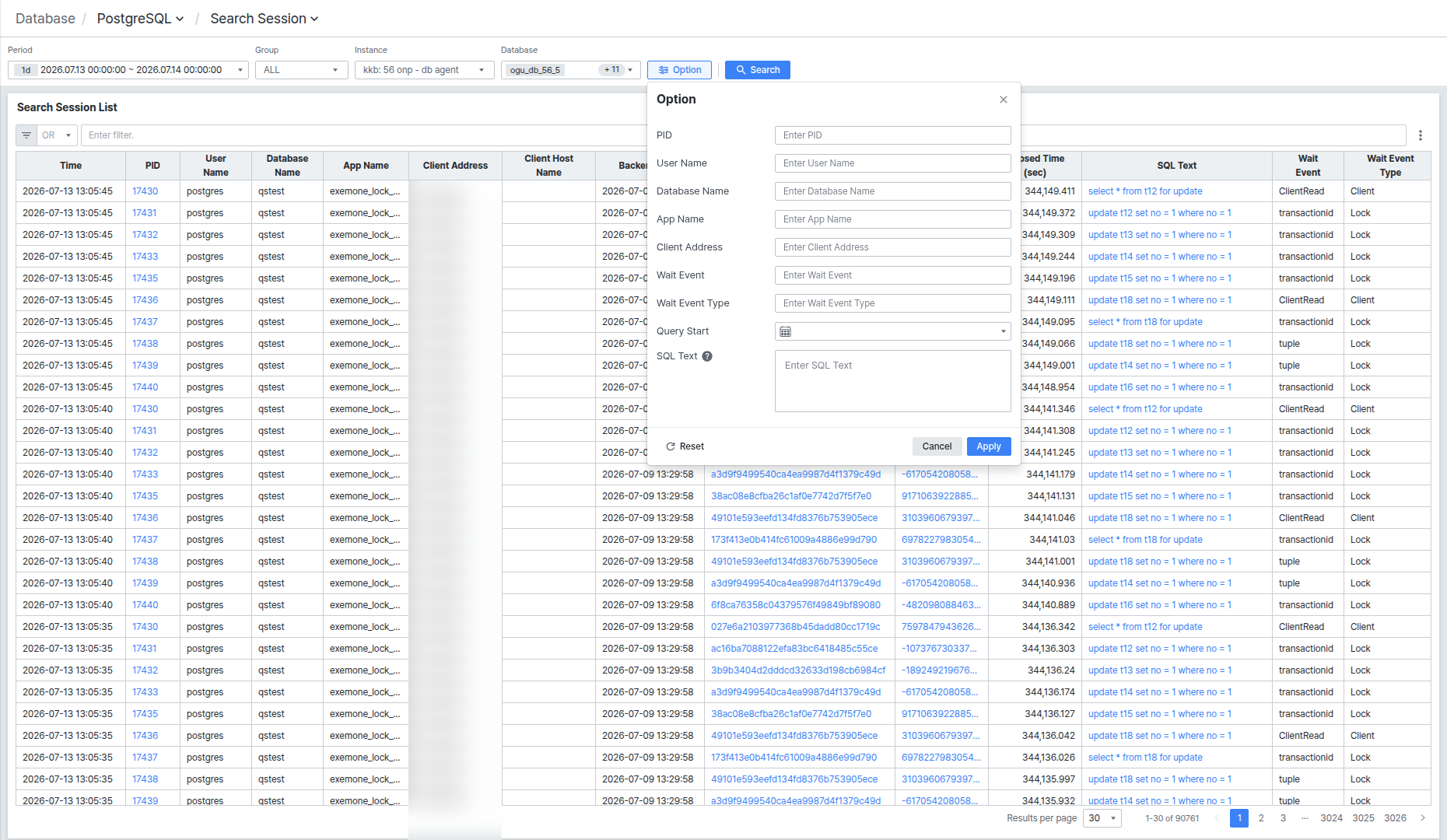This screenshot has height=840, width=1447.
Task: Open the Query Start calendar icon
Action: pos(786,331)
